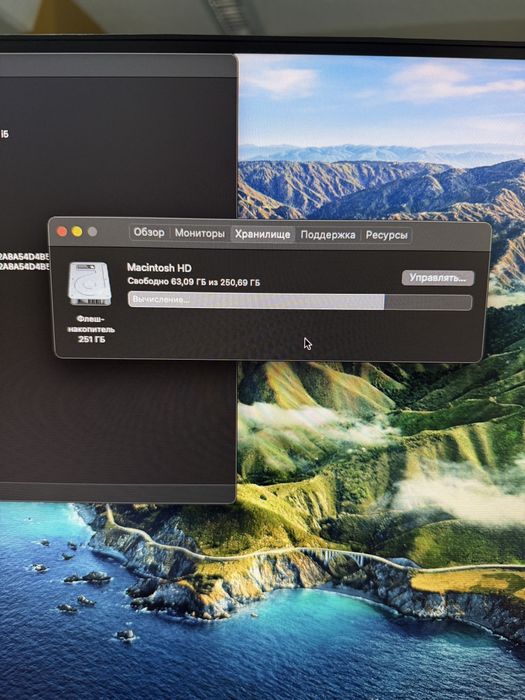Click the Флеш-накопитель 251 ГБ label
This screenshot has width=525, height=700.
tap(92, 329)
